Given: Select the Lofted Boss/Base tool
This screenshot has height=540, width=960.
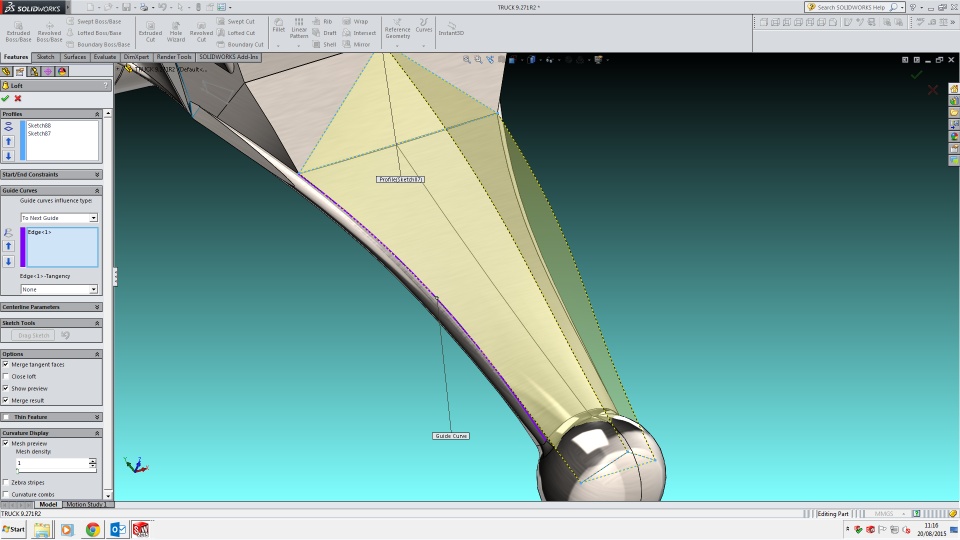Looking at the screenshot, I should 94,33.
